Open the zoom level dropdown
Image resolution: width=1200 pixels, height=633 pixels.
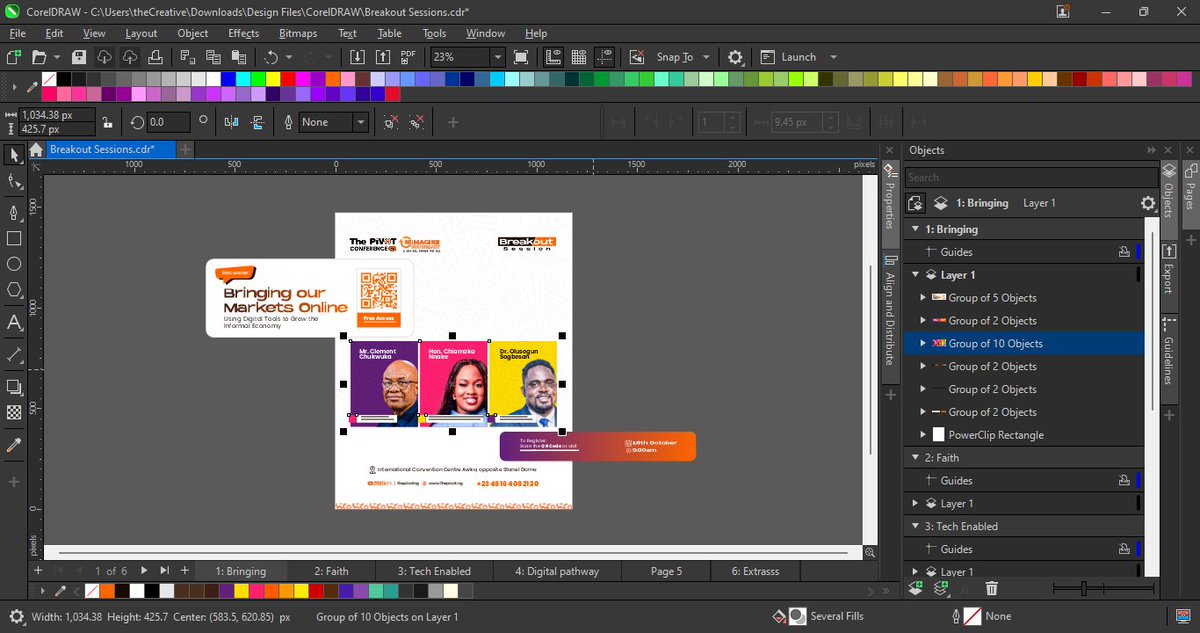497,57
